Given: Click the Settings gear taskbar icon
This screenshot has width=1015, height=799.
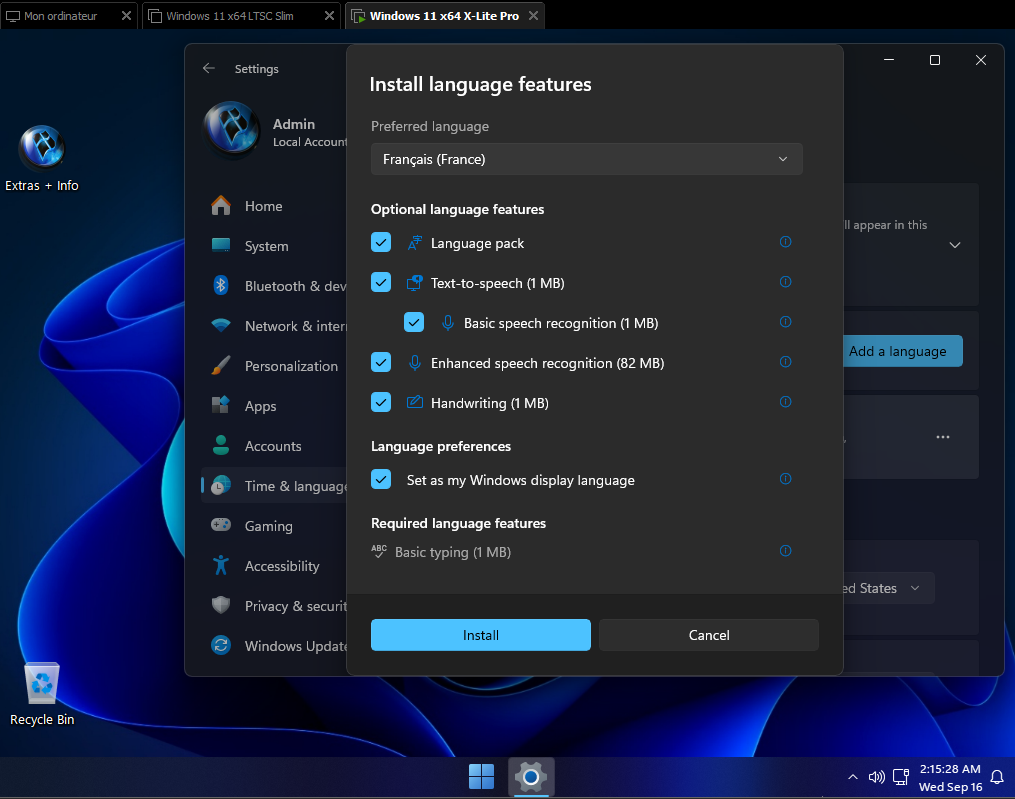Looking at the screenshot, I should click(x=531, y=776).
